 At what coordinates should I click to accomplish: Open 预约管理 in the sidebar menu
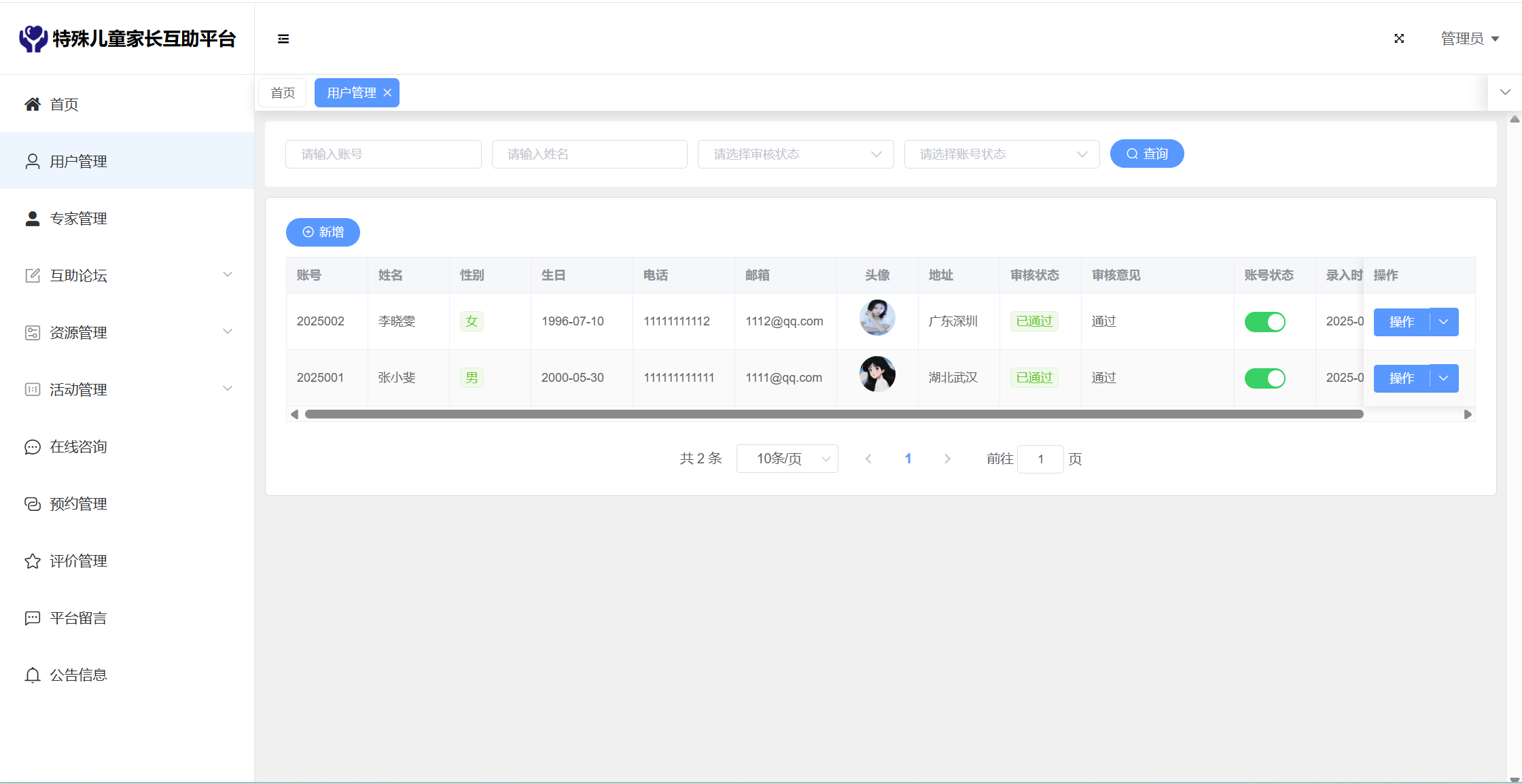(x=78, y=503)
